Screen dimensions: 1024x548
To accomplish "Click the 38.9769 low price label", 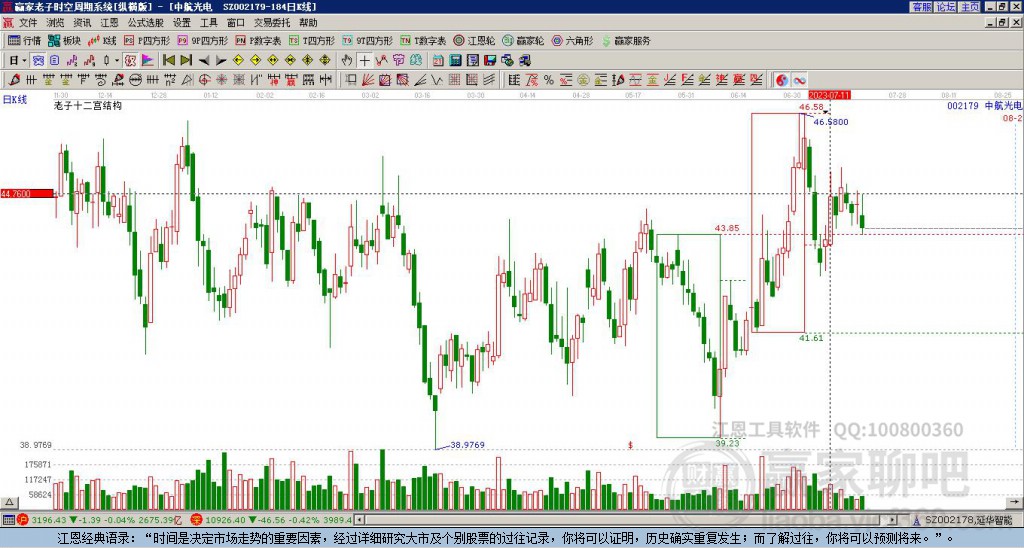I will pos(468,445).
